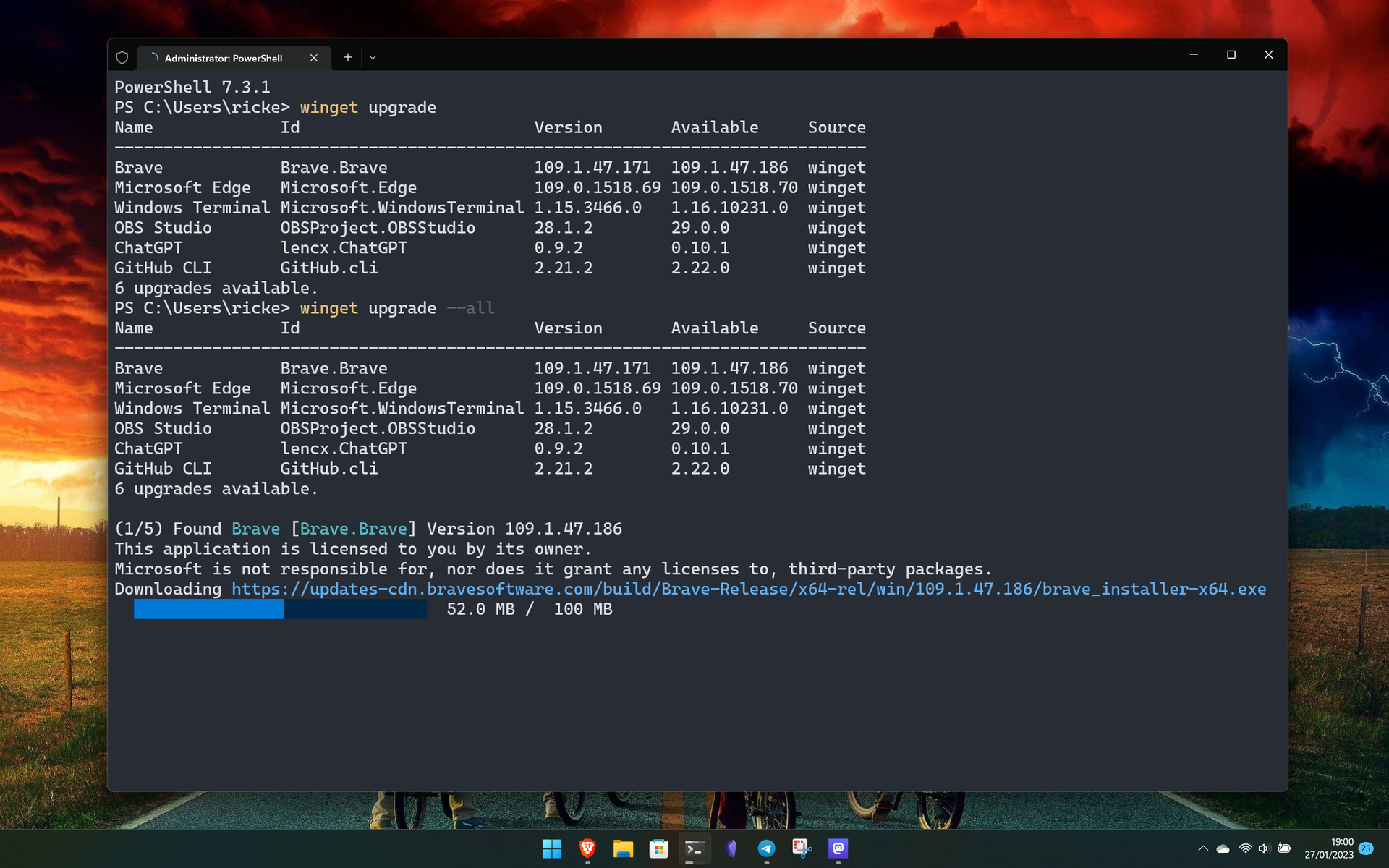This screenshot has height=868, width=1389.
Task: Open Microsoft Store from the taskbar
Action: (658, 848)
